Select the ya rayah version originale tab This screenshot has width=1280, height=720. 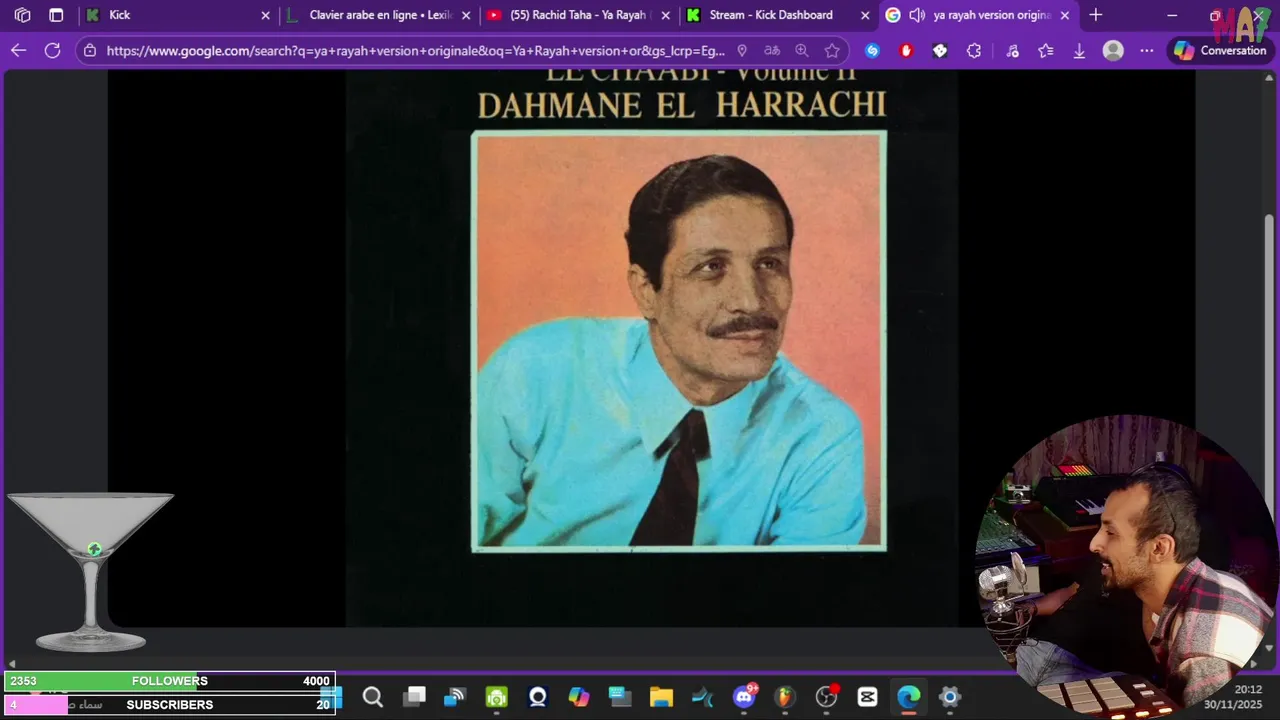tap(979, 15)
